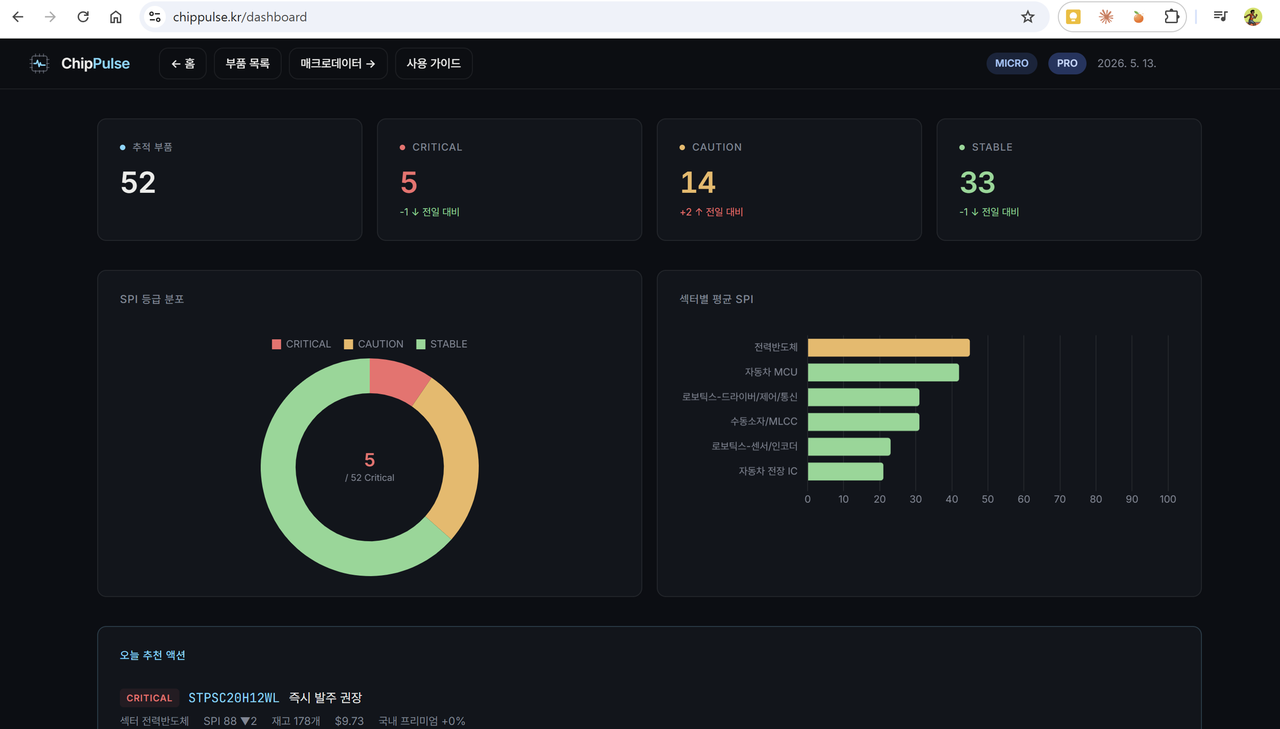Open part STPSC20H12WL
This screenshot has height=729, width=1280.
coord(234,697)
